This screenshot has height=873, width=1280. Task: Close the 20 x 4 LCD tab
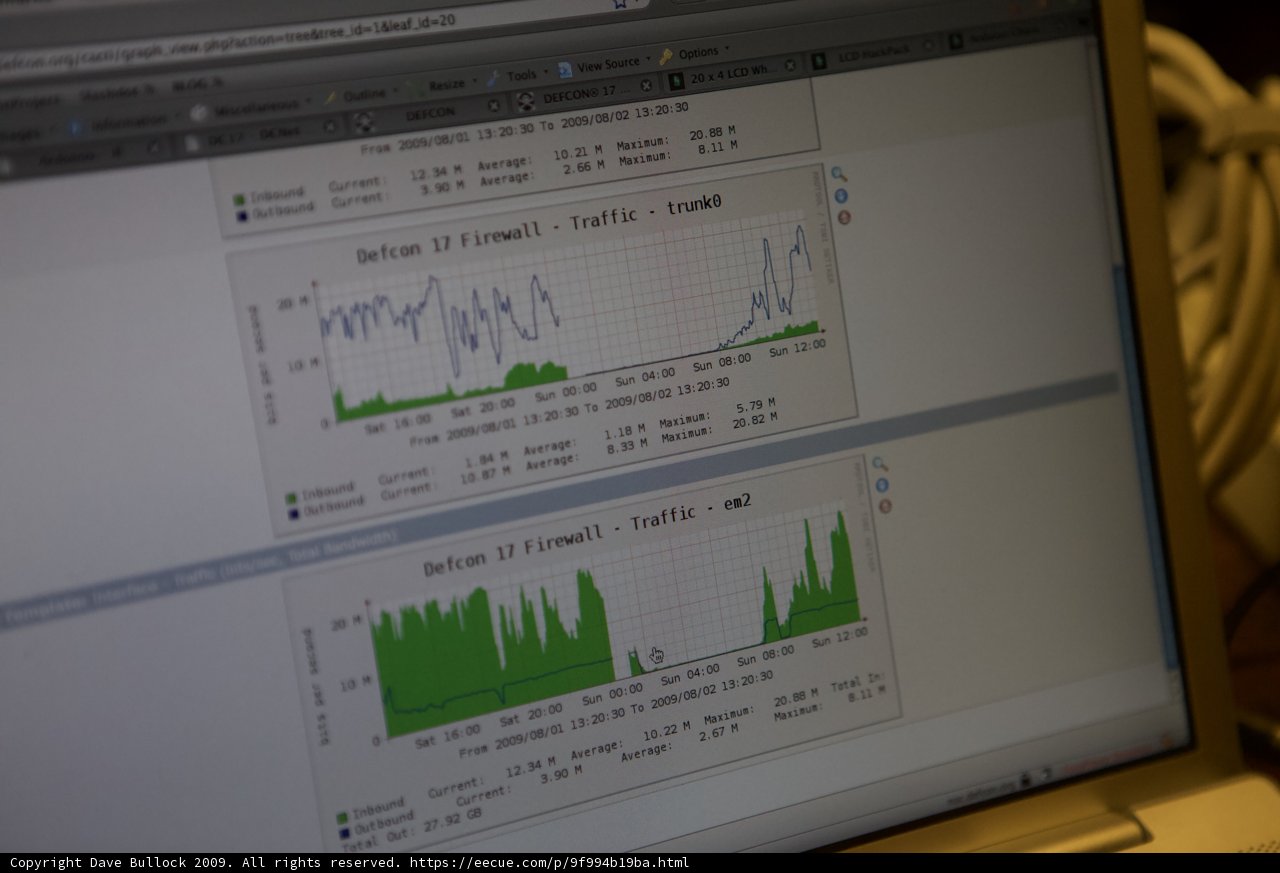pyautogui.click(x=790, y=66)
